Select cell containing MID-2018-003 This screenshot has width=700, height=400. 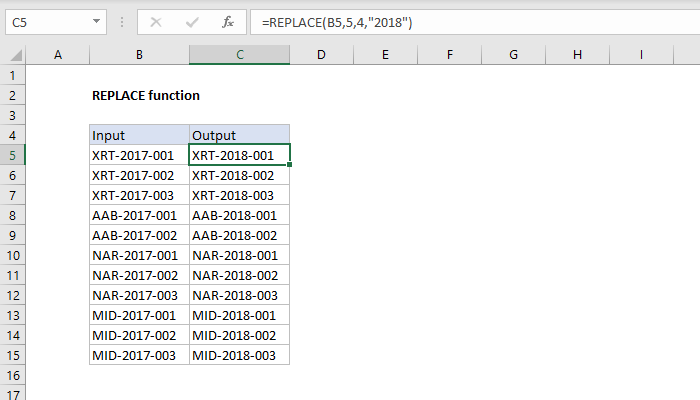click(x=239, y=355)
